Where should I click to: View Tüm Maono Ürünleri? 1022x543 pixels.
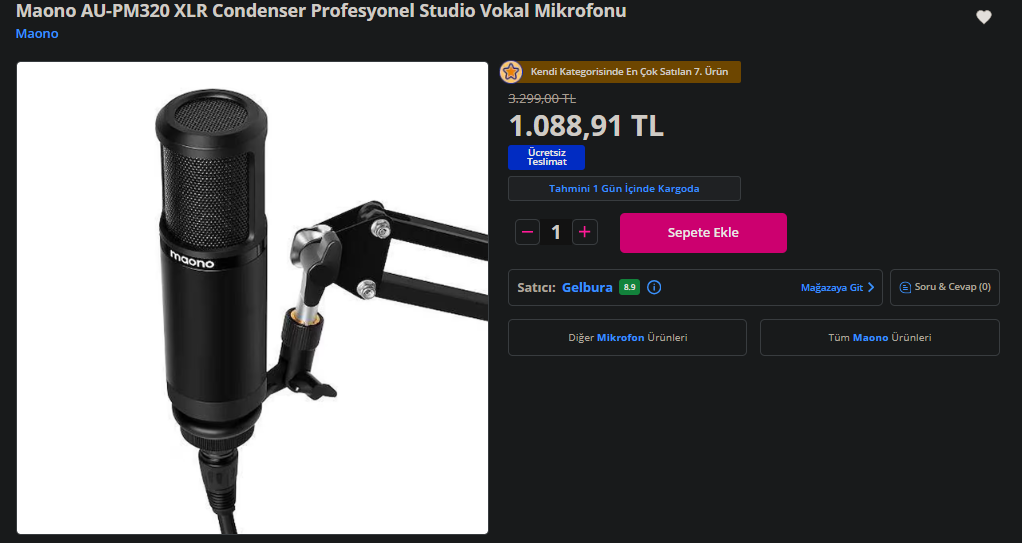click(880, 338)
